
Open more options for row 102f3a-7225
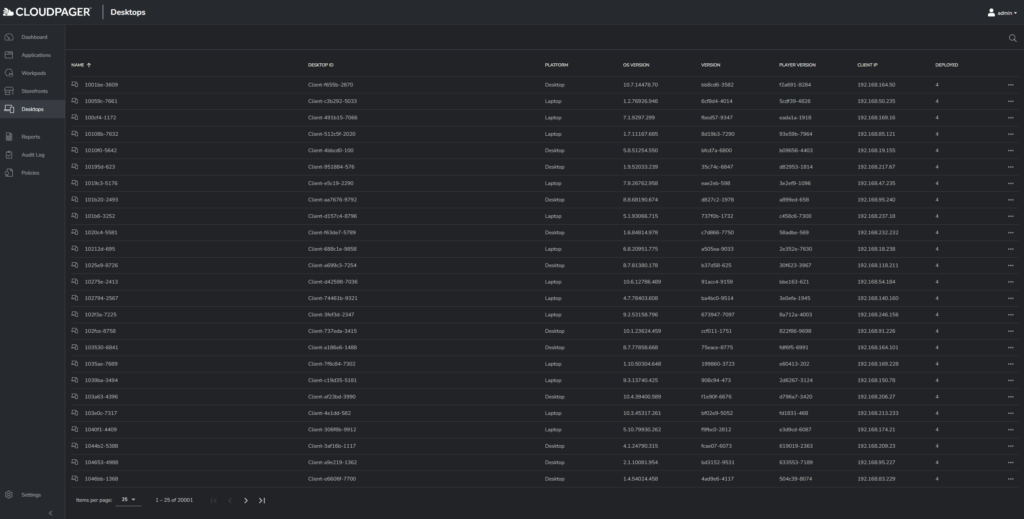[1010, 315]
